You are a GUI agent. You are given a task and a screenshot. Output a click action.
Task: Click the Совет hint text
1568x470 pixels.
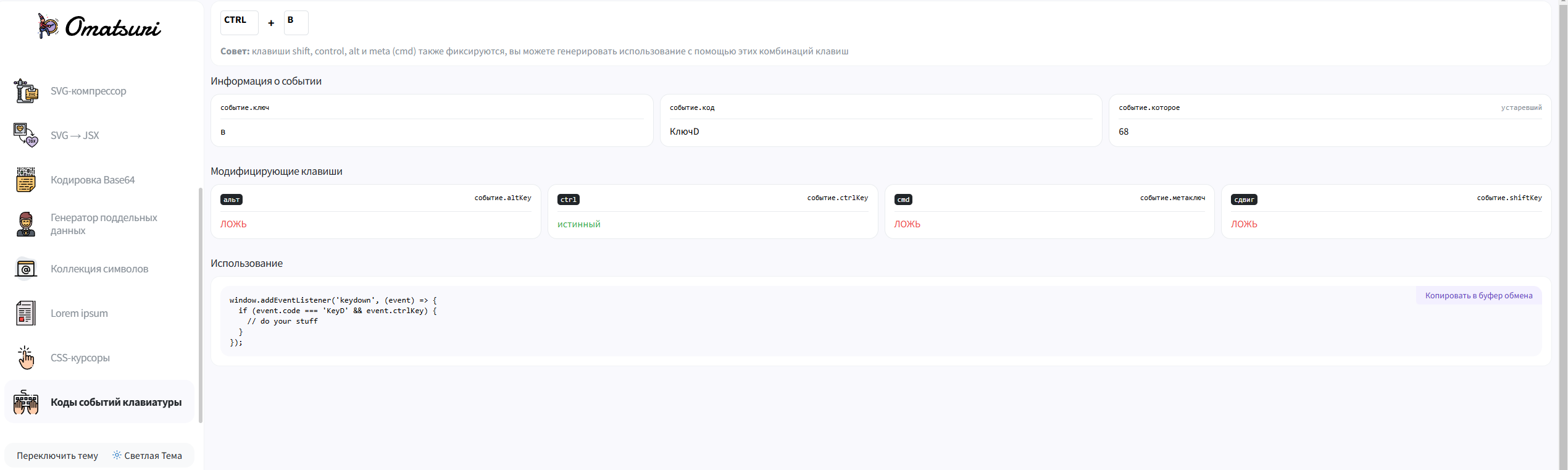tap(535, 51)
